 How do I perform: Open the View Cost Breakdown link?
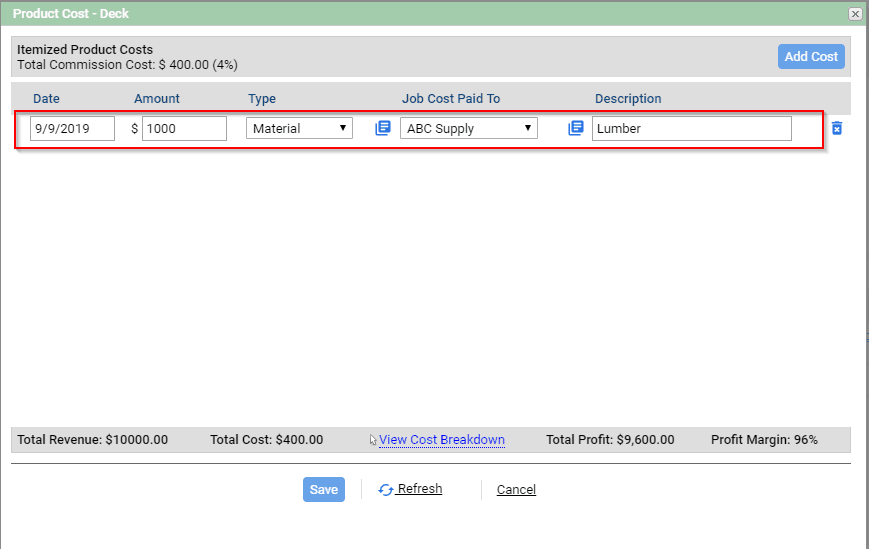click(x=442, y=440)
